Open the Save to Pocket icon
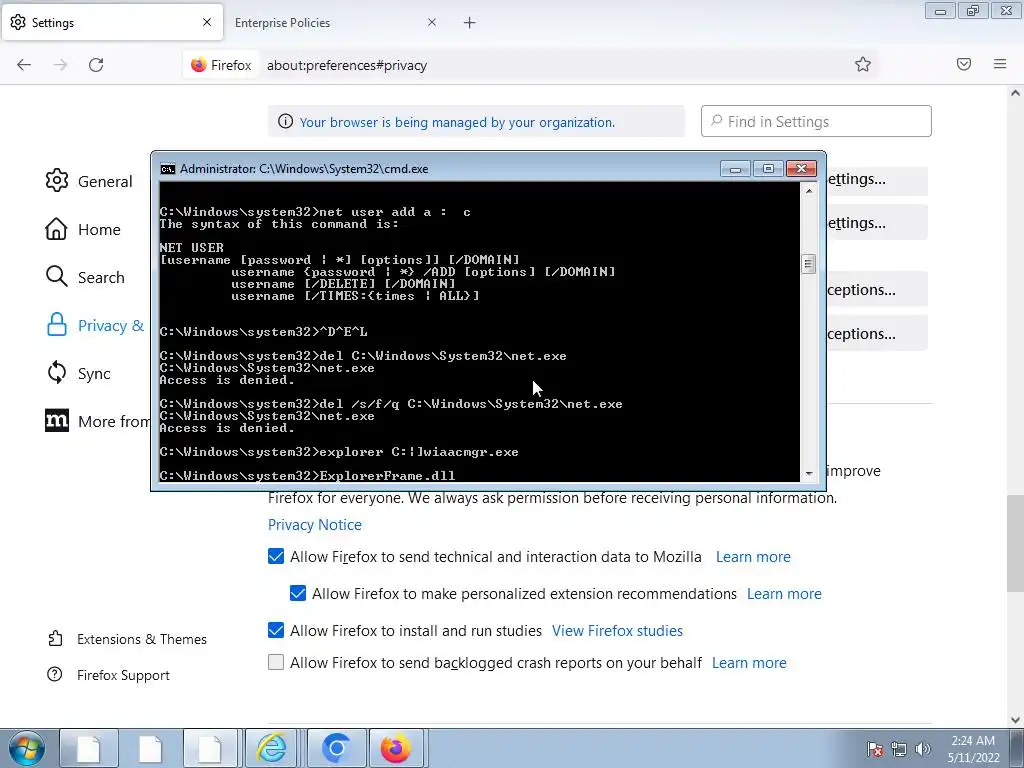Screen dimensions: 1024x768 (964, 64)
